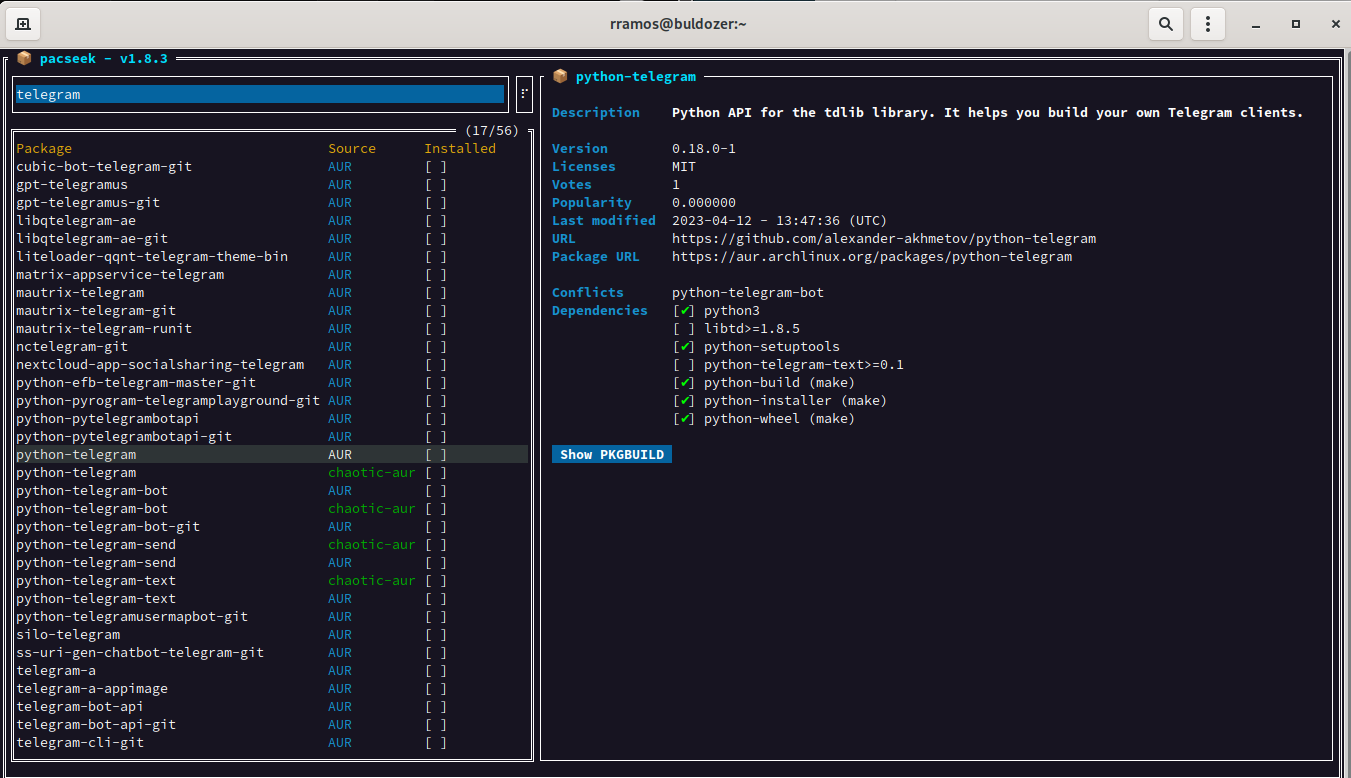This screenshot has height=778, width=1351.
Task: Toggle install box for nctelegram-git
Action: pos(436,346)
